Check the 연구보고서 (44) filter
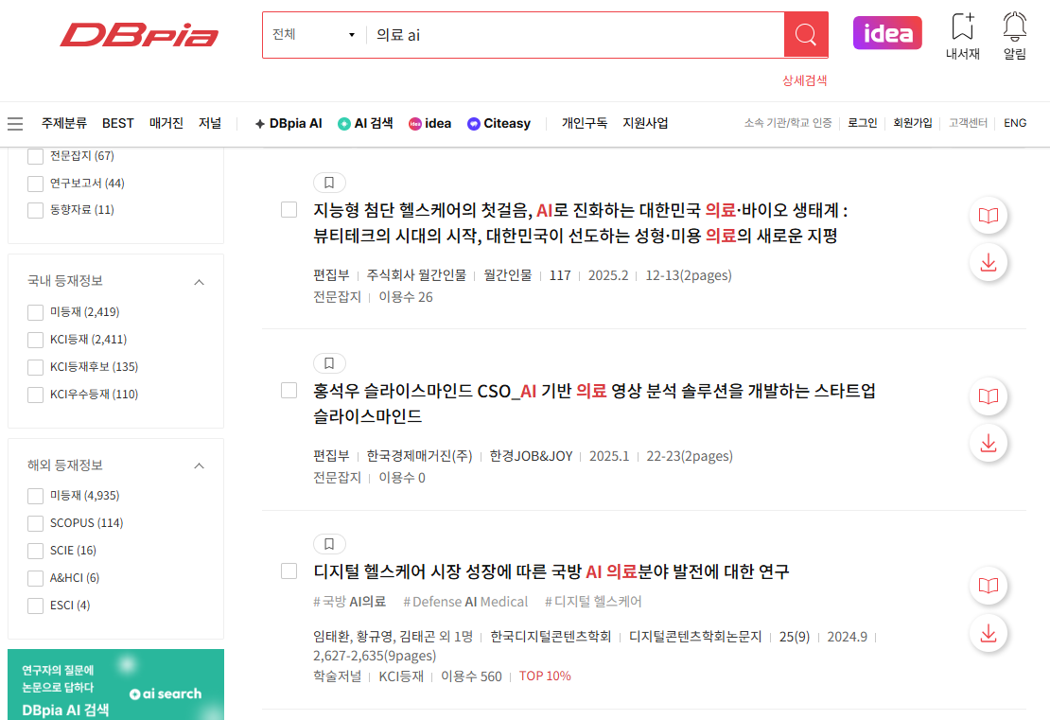Screen dimensions: 1050x720 coord(35,184)
